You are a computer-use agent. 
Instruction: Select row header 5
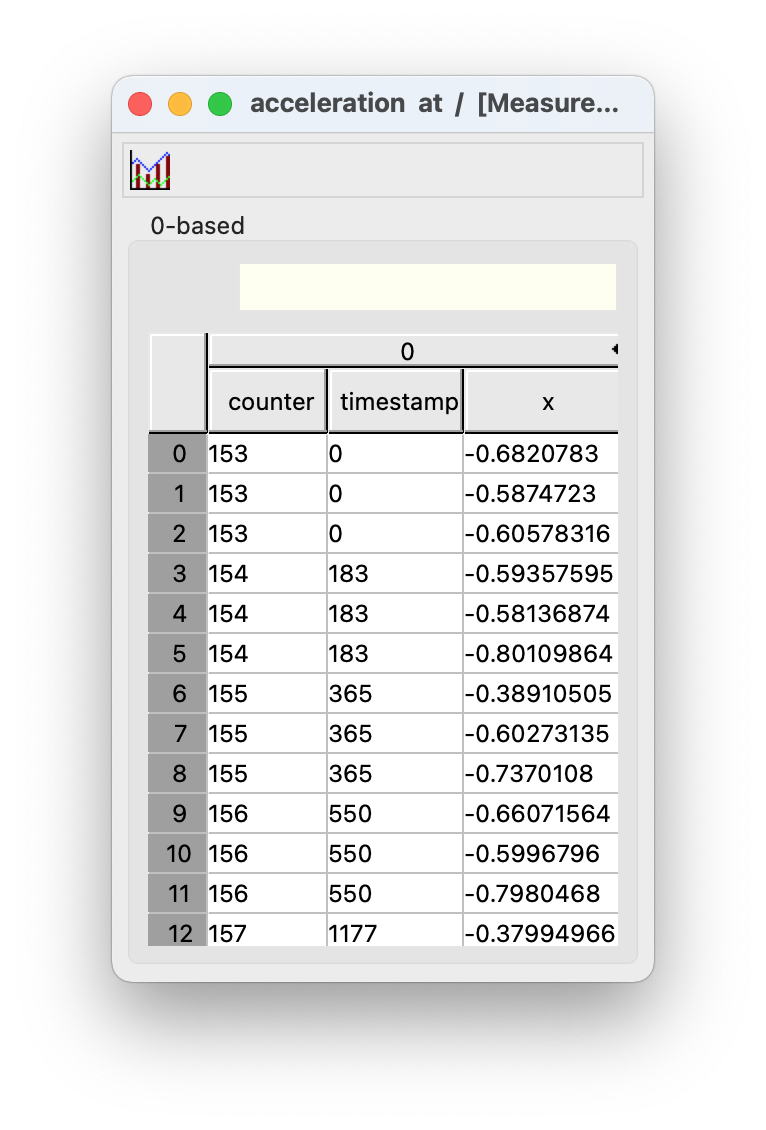(178, 654)
